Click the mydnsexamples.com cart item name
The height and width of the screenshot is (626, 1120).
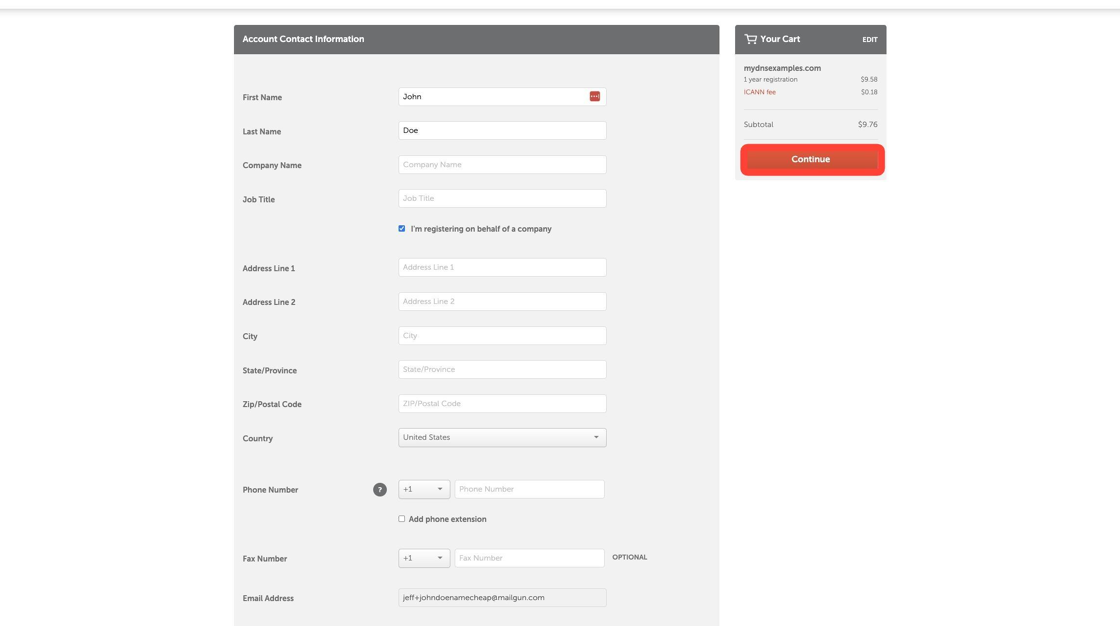point(782,68)
